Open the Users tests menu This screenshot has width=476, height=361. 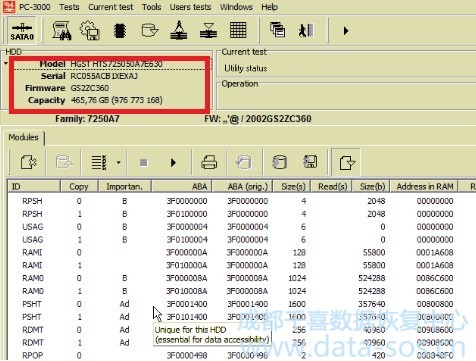pos(190,7)
